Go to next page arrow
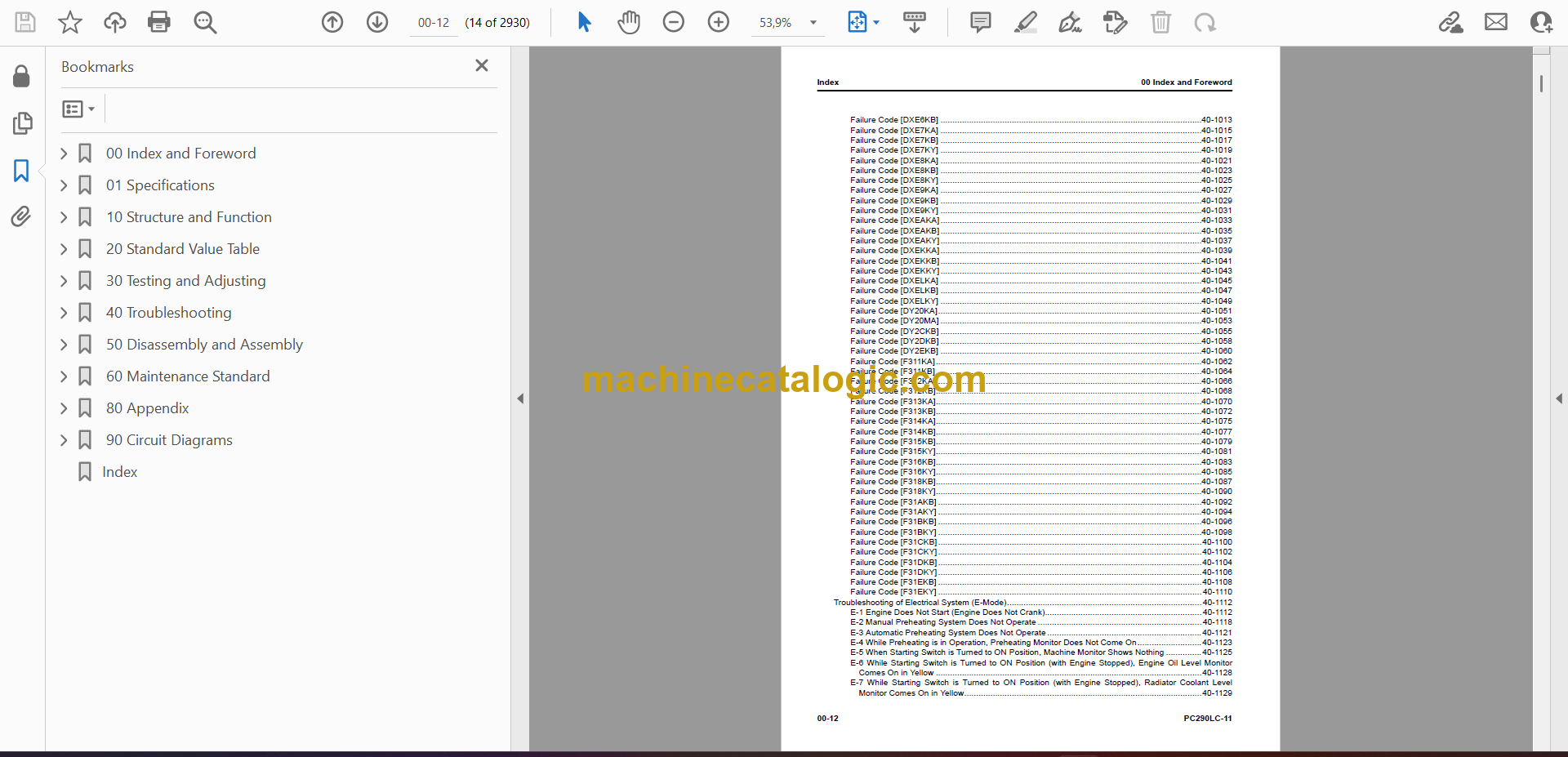Screen dimensions: 1568x757 [377, 22]
